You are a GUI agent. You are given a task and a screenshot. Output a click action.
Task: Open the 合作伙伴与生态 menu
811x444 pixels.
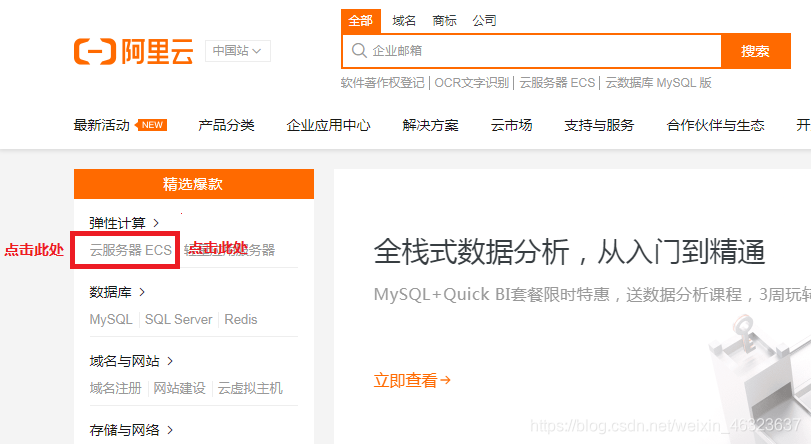(715, 125)
